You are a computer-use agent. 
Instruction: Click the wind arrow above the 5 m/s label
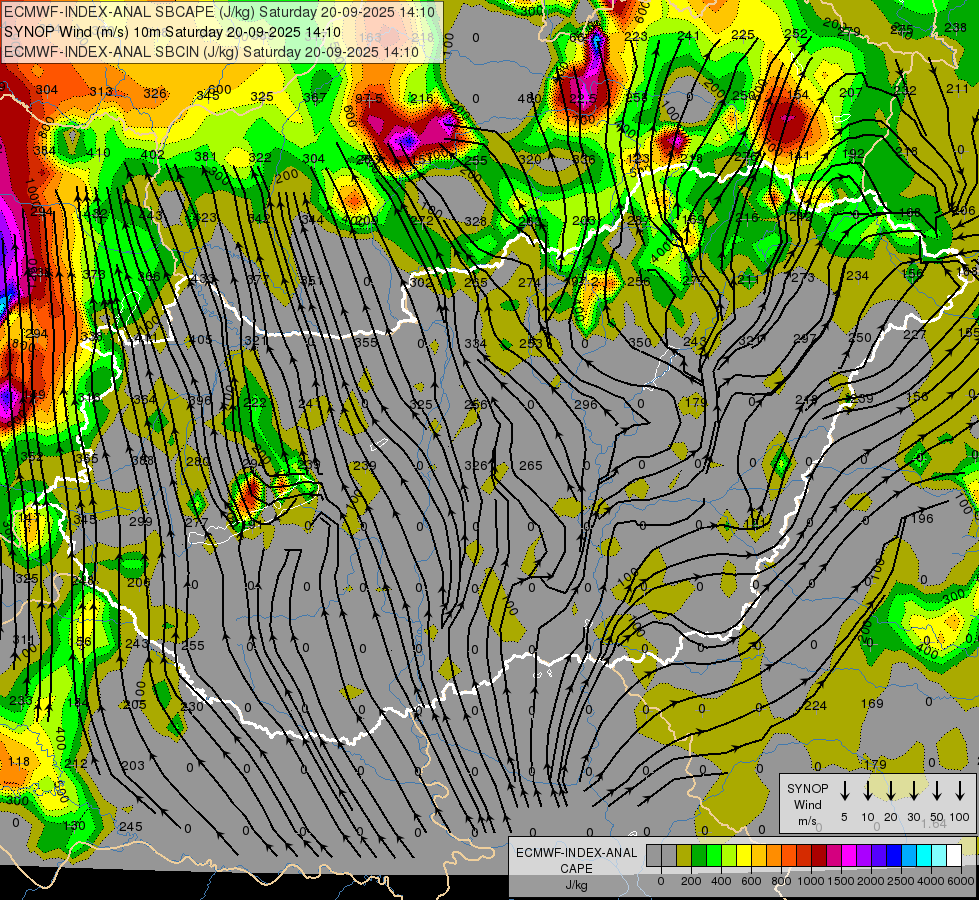[x=844, y=791]
